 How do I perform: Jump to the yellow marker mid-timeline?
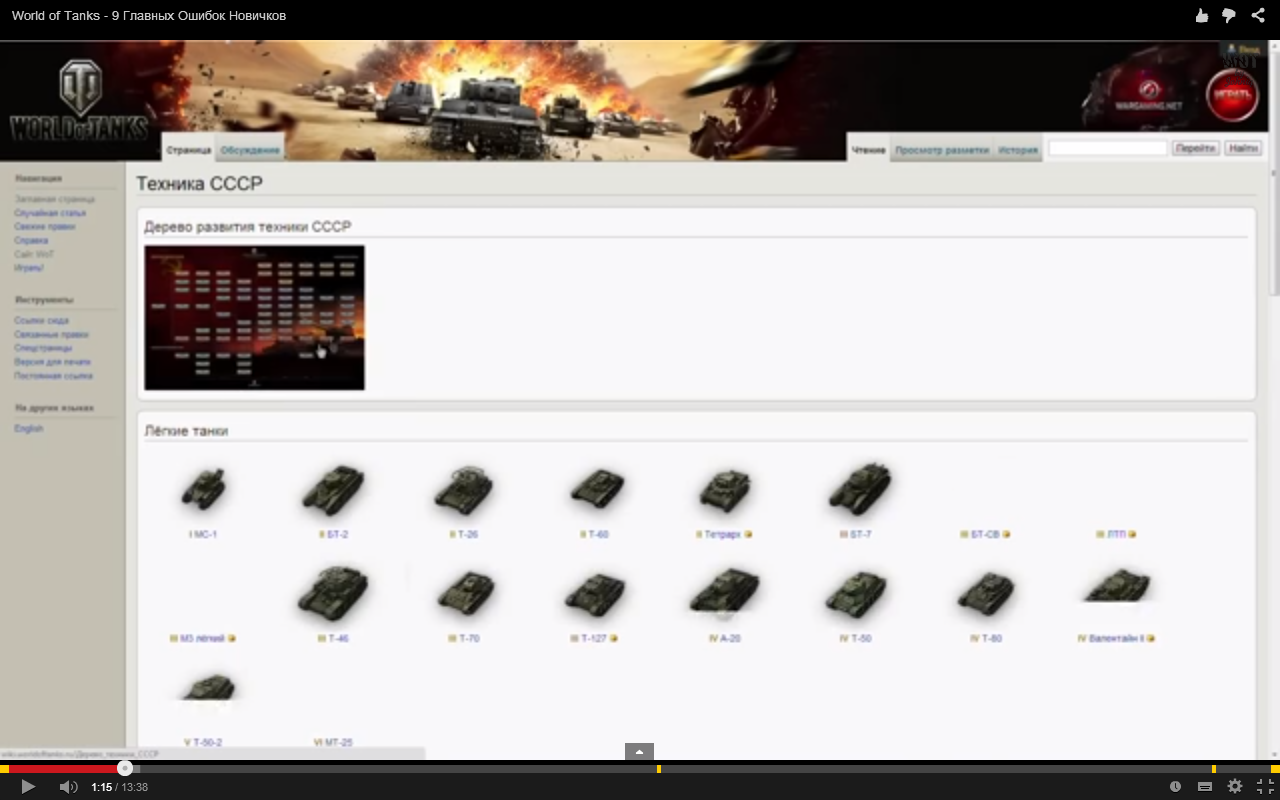658,768
